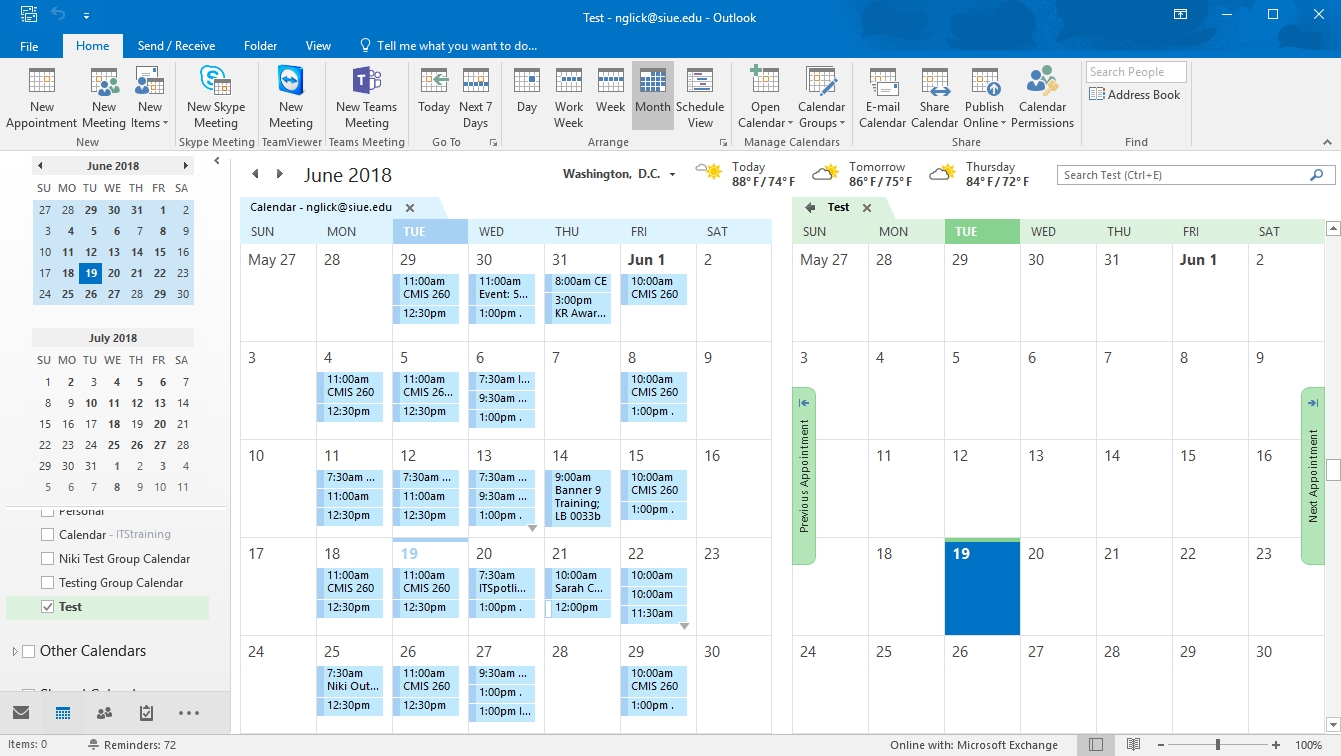Click the Address Book button
Viewport: 1341px width, 756px height.
(x=1135, y=95)
